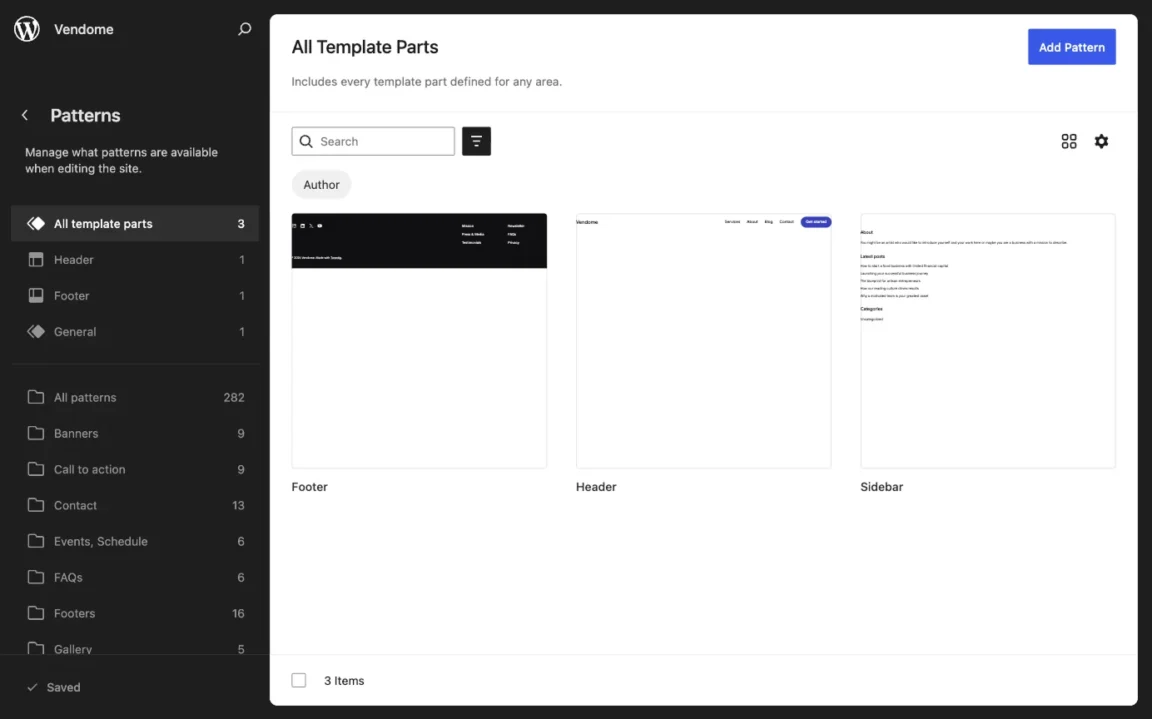The width and height of the screenshot is (1152, 719).
Task: Remove the Author filter token
Action: [x=321, y=184]
